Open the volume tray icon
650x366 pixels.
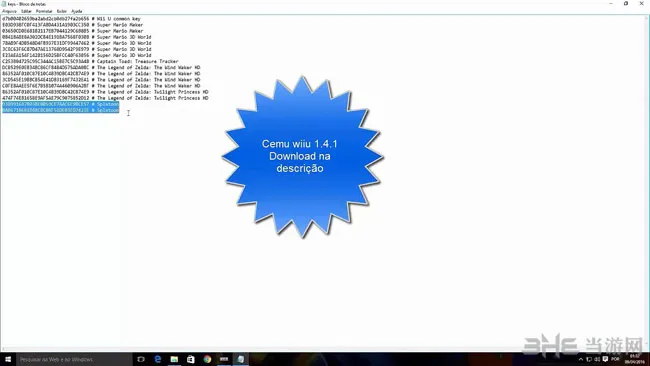coord(597,359)
